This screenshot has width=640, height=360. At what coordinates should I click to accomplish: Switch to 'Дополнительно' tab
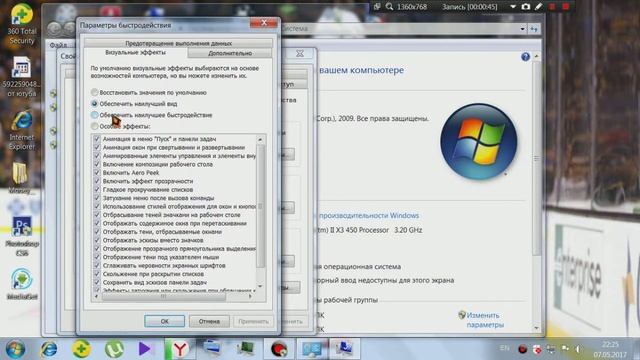[x=230, y=53]
